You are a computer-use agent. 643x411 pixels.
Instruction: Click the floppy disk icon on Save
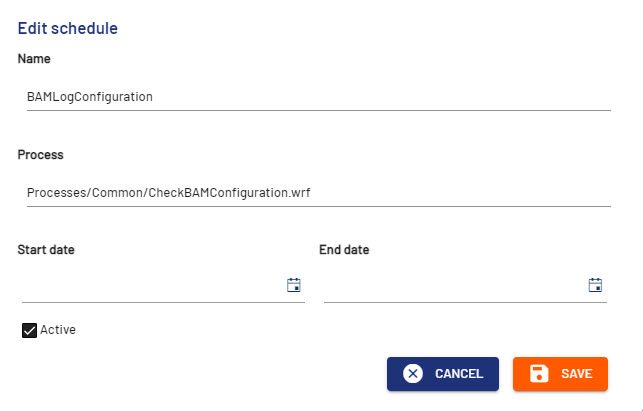tap(538, 373)
